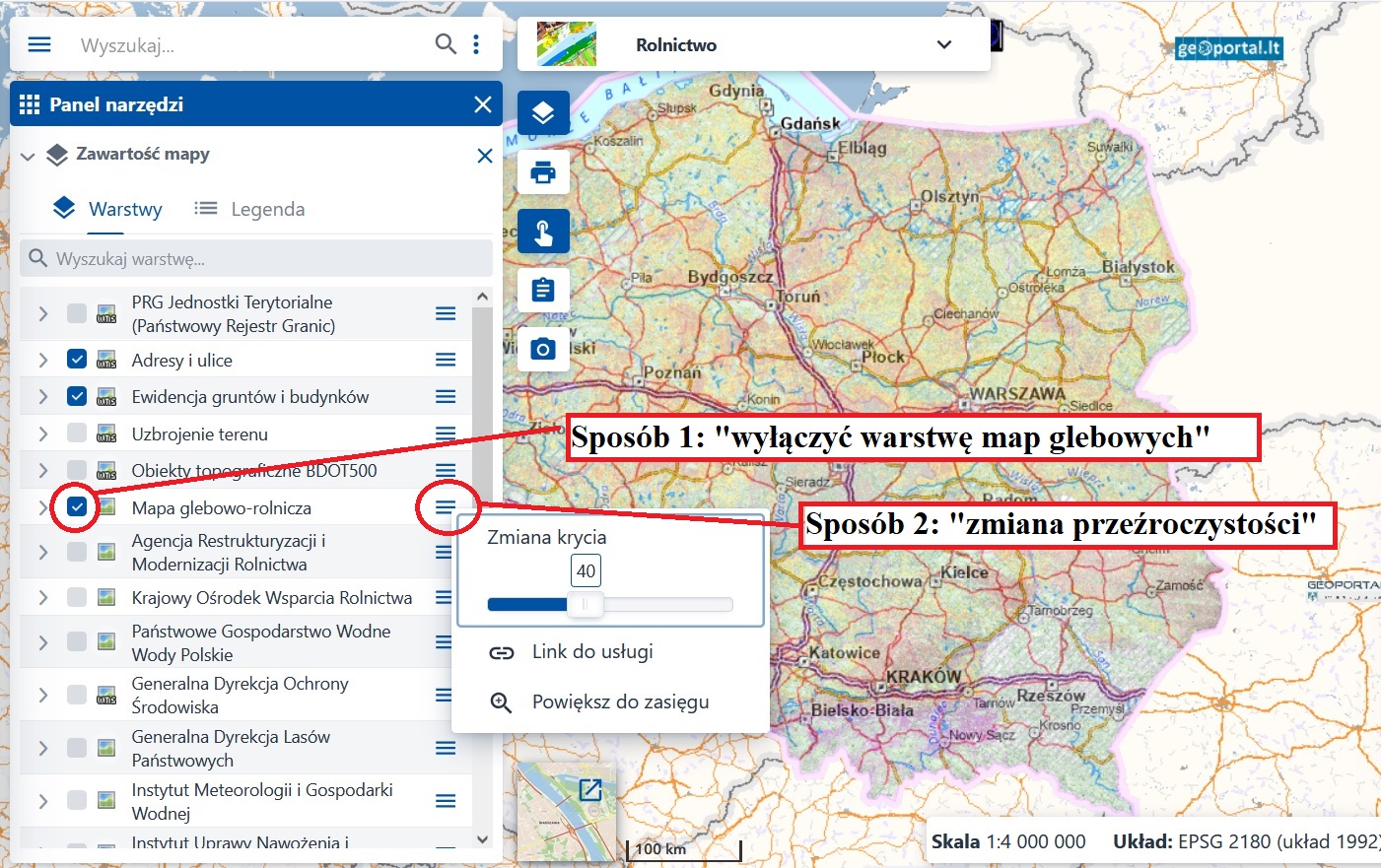Disable the Adresy i ulice layer
Image resolution: width=1381 pixels, height=868 pixels.
(x=77, y=360)
